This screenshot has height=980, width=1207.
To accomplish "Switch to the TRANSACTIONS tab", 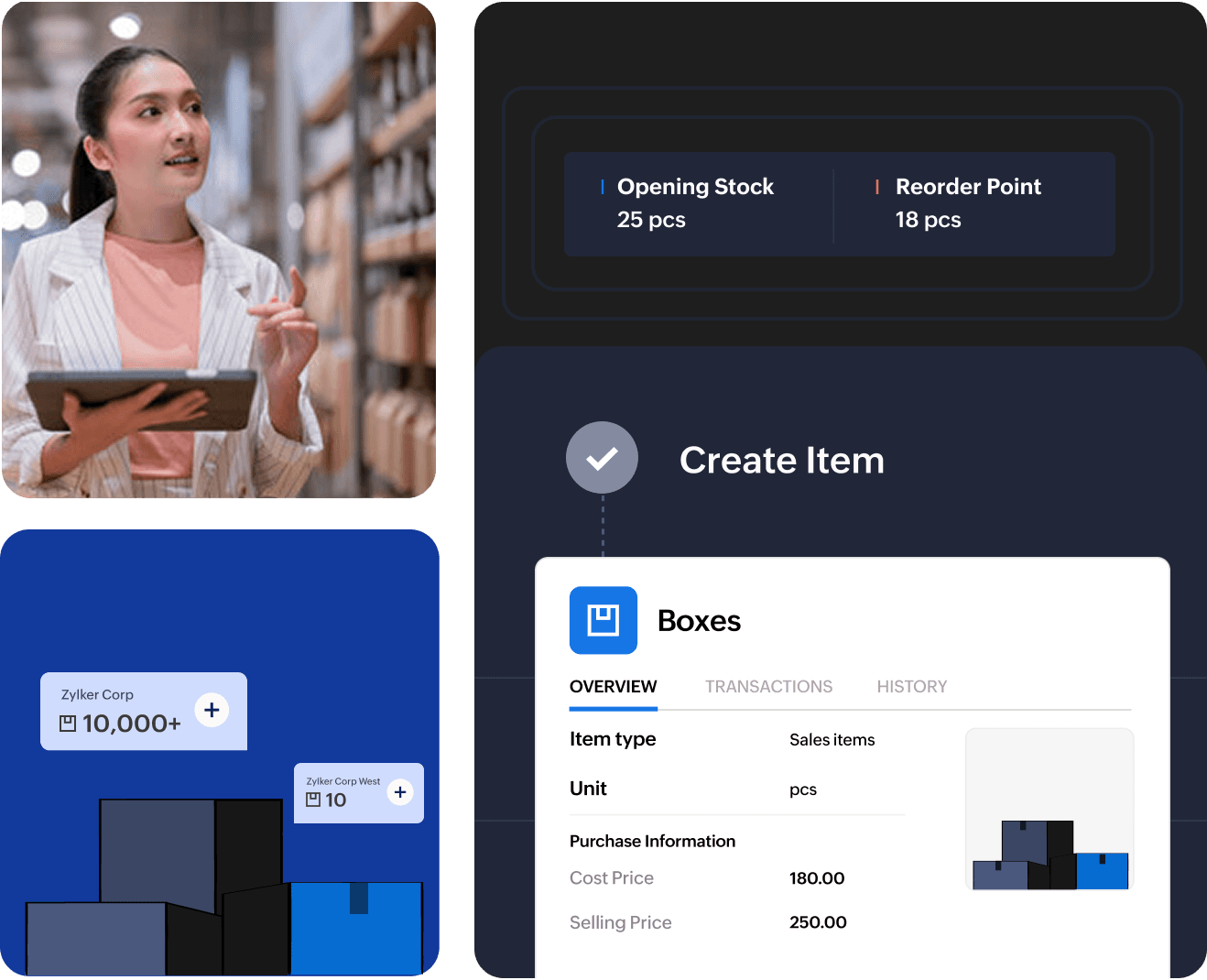I will (768, 686).
